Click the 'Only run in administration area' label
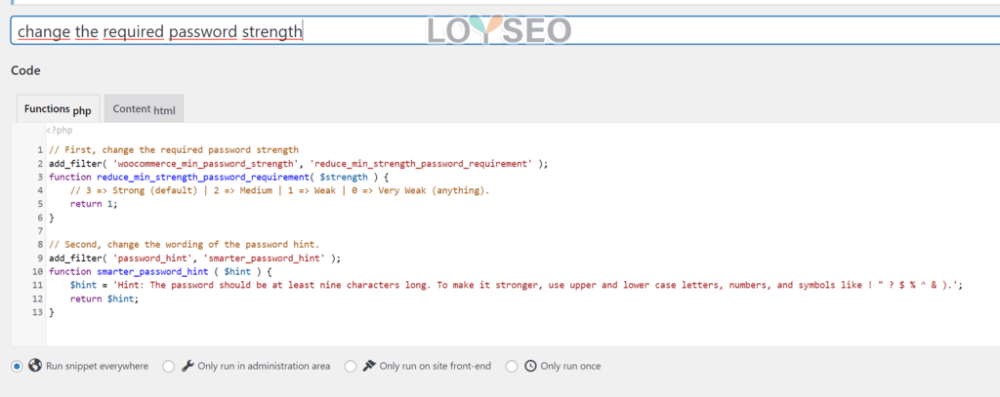Viewport: 1000px width, 397px height. 264,366
